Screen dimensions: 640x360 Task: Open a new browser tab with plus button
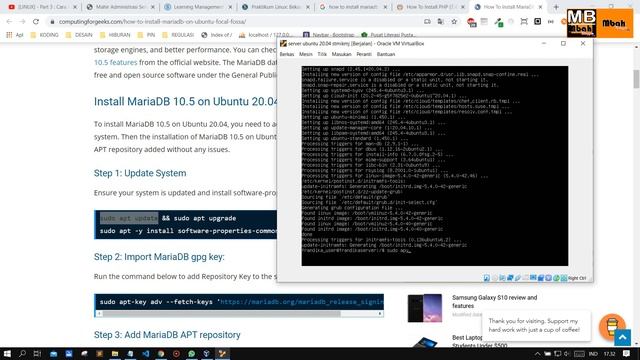click(556, 7)
